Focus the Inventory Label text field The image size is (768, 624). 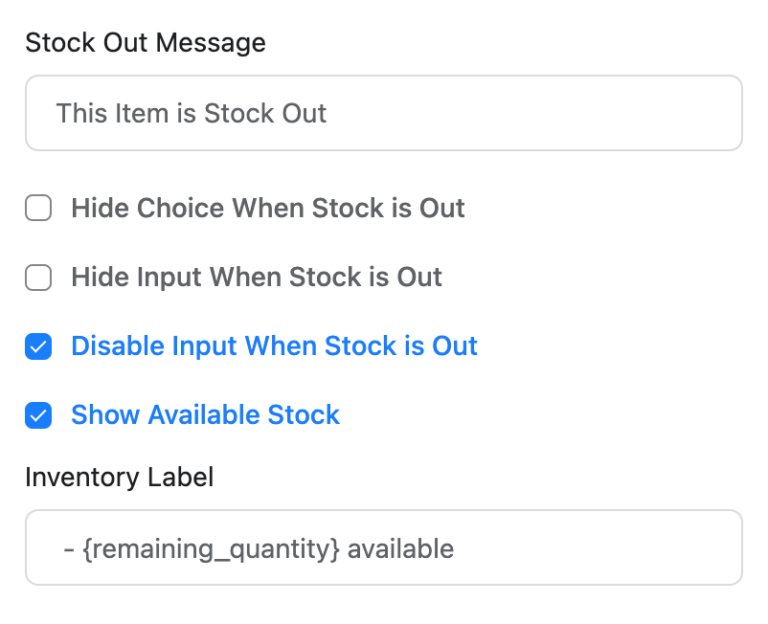[383, 548]
